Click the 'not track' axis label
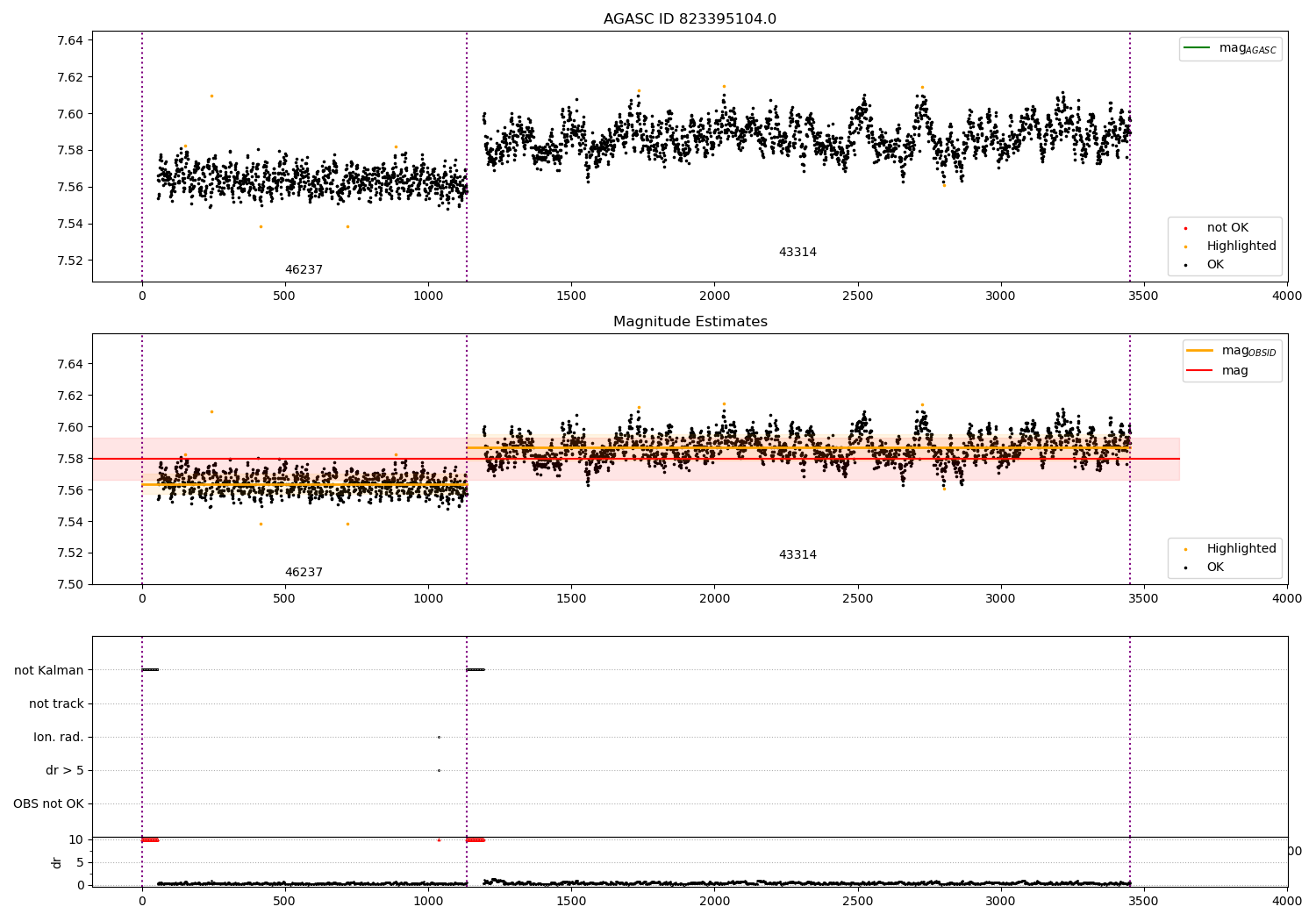This screenshot has height=921, width=1316. tap(56, 704)
